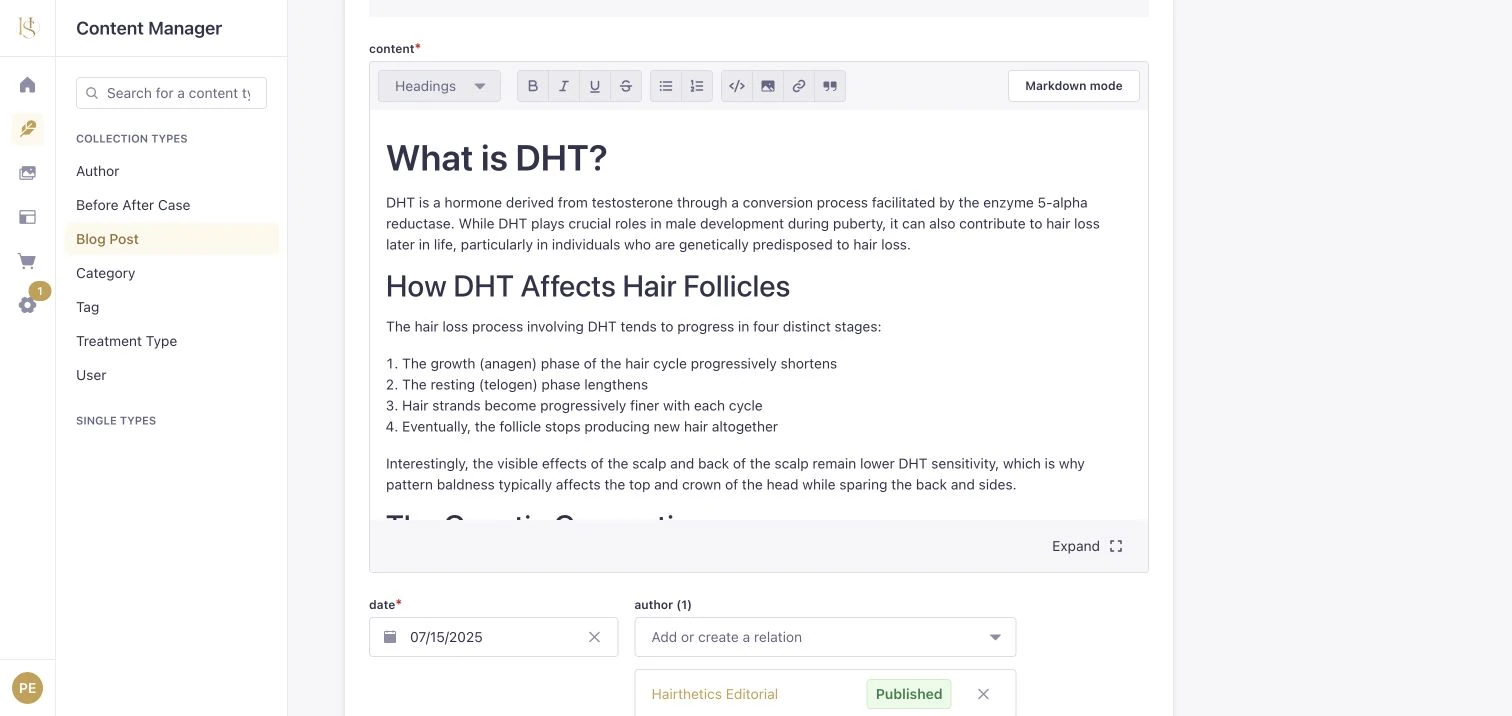The width and height of the screenshot is (1512, 716).
Task: Open the Author collection type
Action: (x=97, y=171)
